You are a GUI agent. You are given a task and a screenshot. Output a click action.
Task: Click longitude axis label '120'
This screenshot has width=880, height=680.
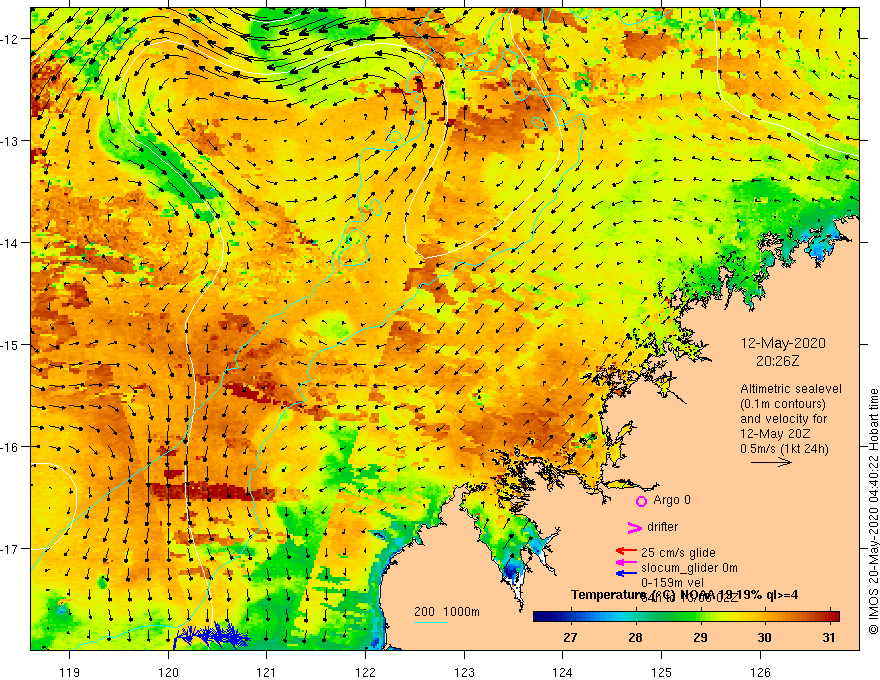168,672
